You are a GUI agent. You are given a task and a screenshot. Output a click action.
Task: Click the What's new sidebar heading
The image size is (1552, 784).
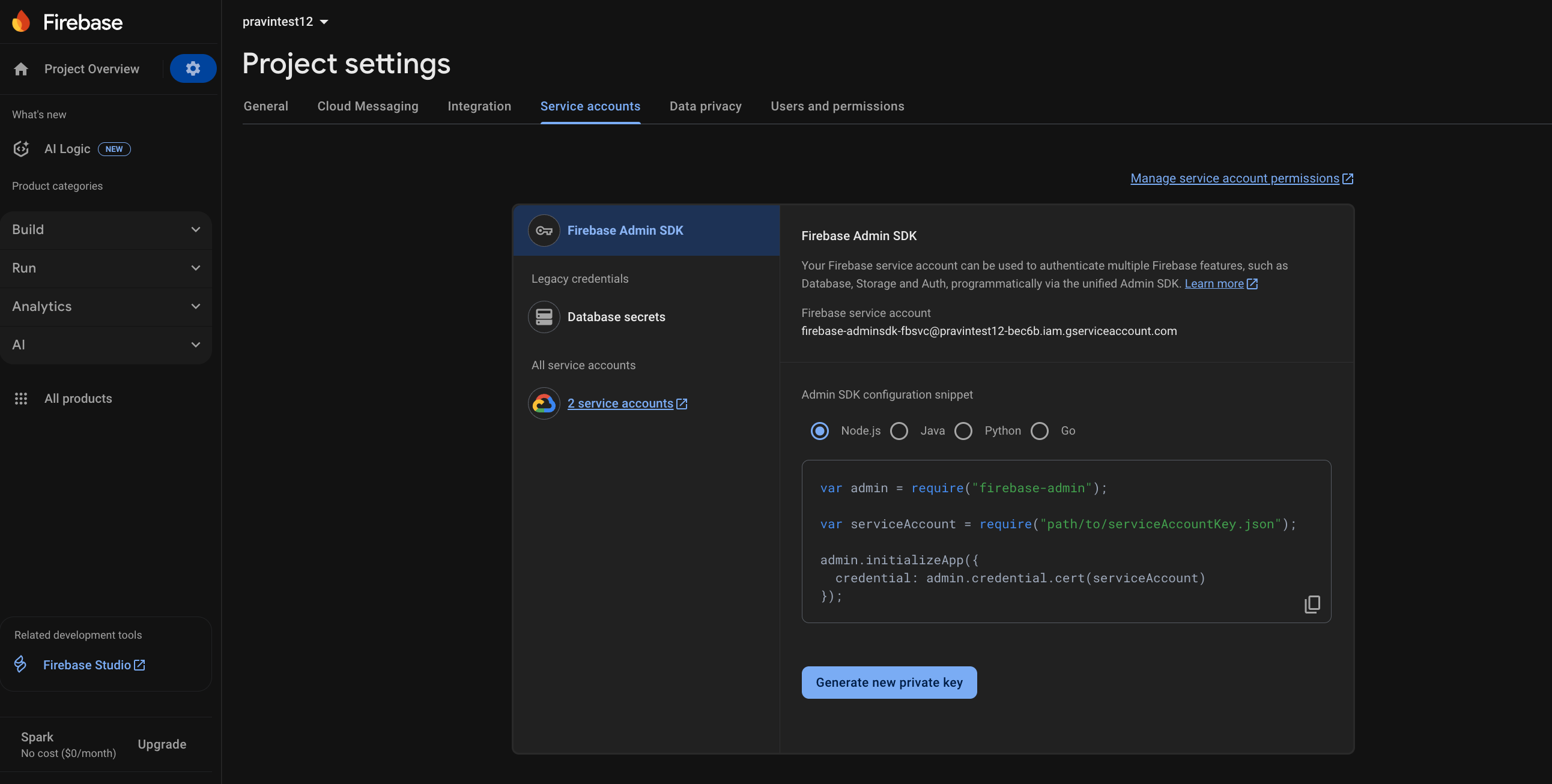[x=39, y=115]
